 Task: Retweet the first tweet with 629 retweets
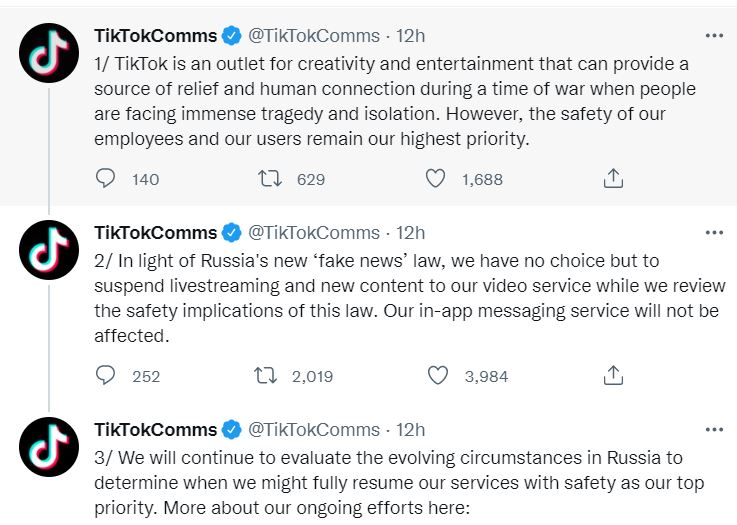pyautogui.click(x=270, y=179)
